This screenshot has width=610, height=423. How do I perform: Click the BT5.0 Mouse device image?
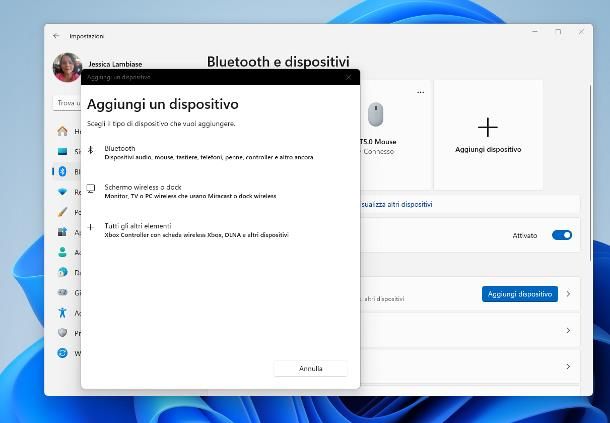point(375,114)
